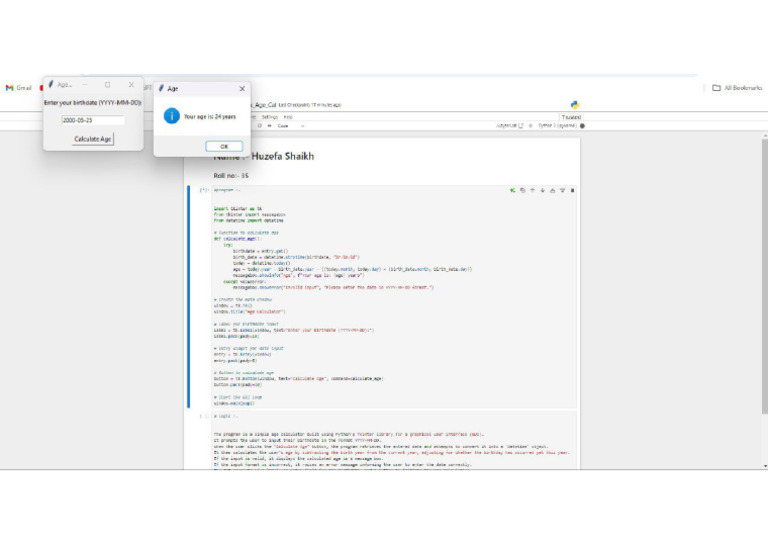Click the Trusted notebook indicator
The width and height of the screenshot is (768, 543).
click(571, 116)
